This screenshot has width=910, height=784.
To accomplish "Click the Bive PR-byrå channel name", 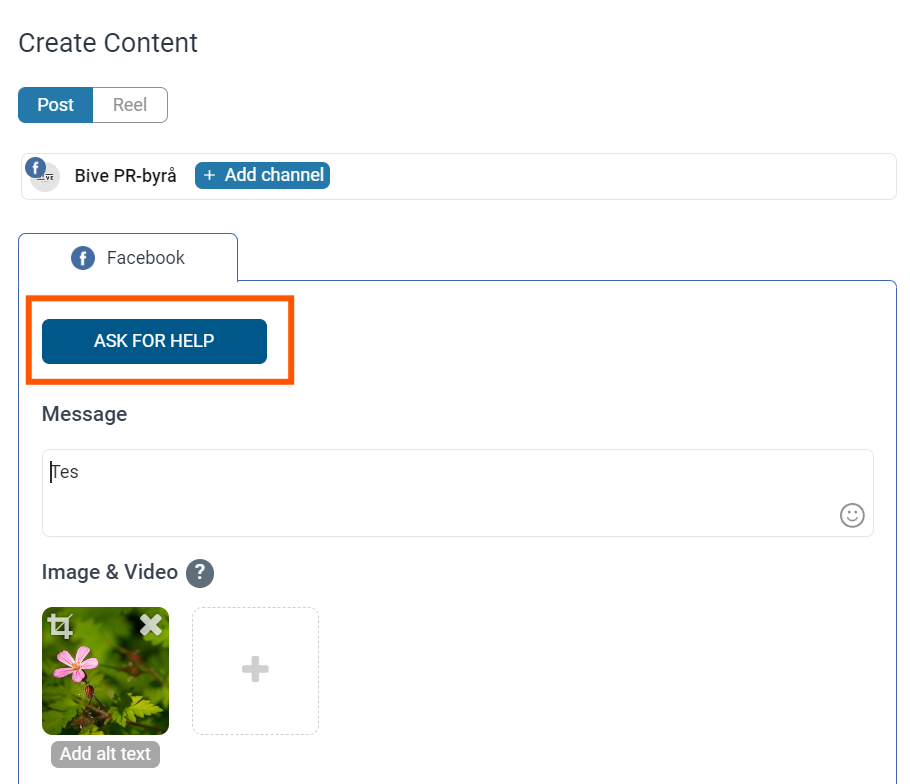I will (x=125, y=176).
